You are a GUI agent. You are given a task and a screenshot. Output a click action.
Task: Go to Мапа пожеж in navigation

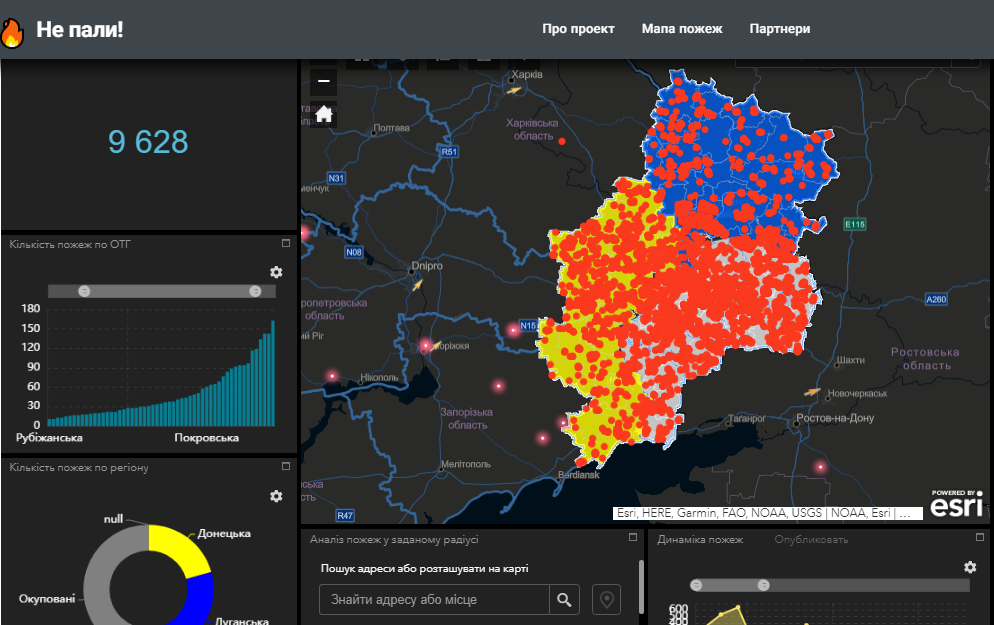click(x=682, y=29)
